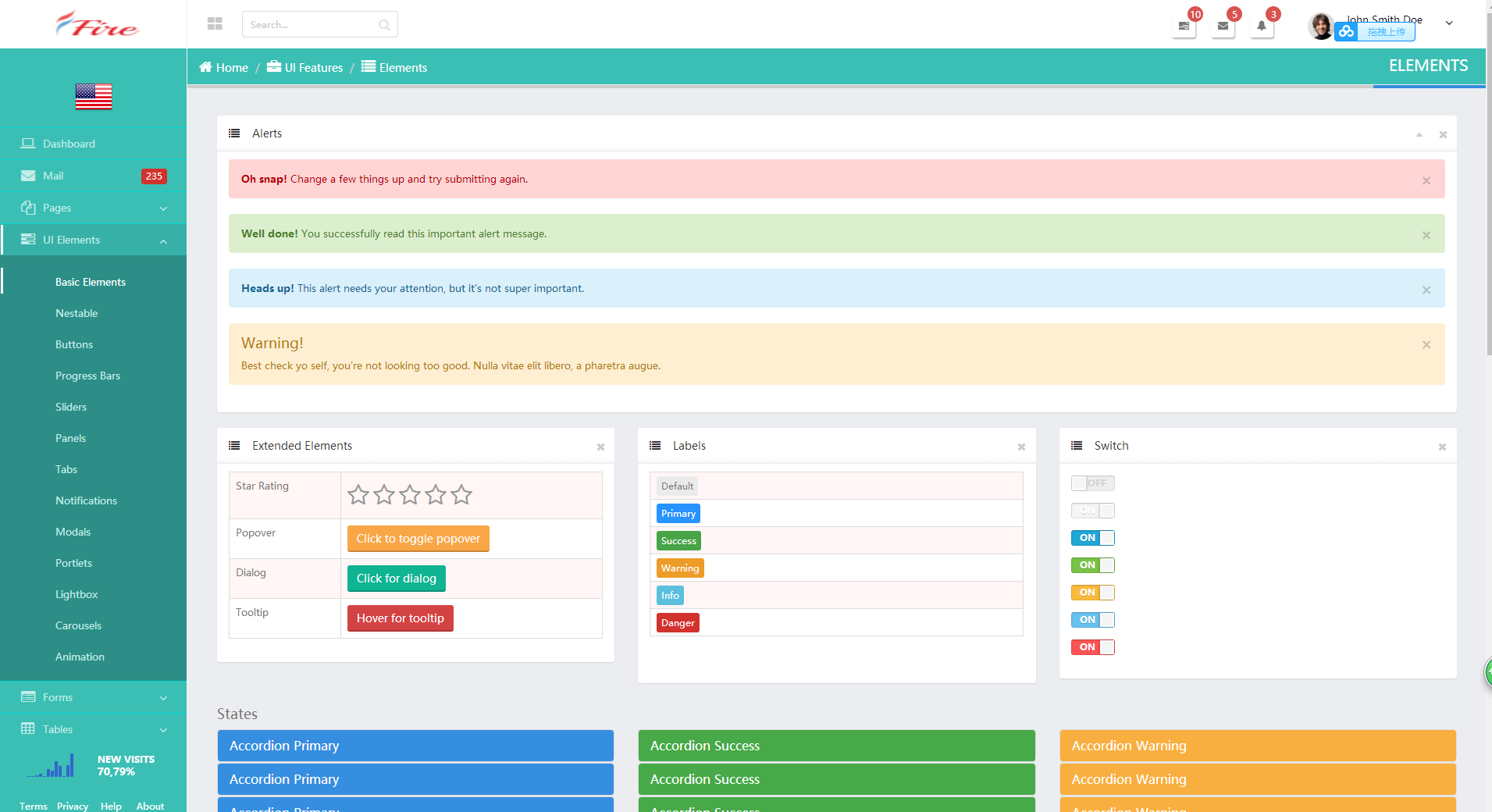Screen dimensions: 1492x812
Task: Expand the Forms sidebar menu
Action: (94, 697)
